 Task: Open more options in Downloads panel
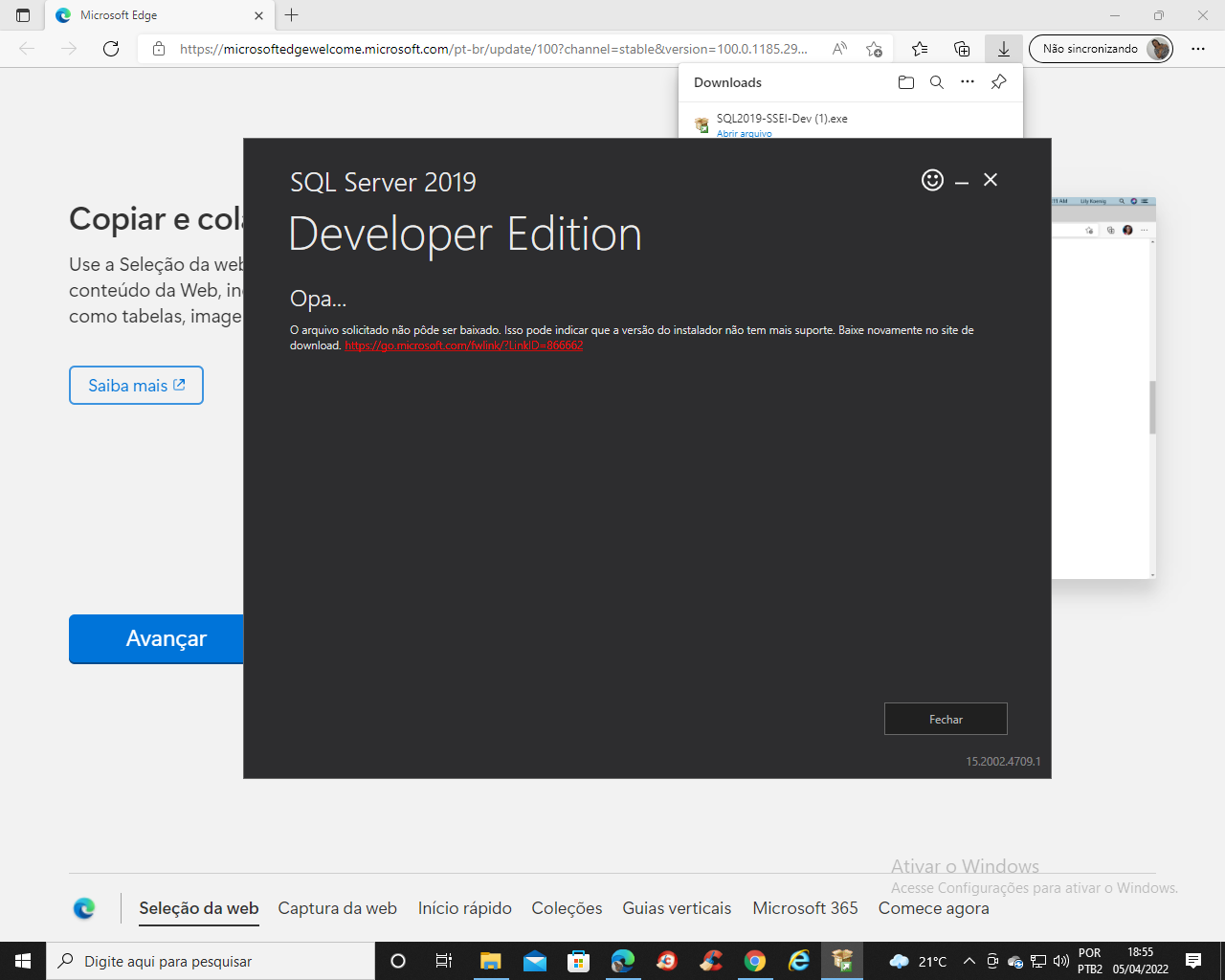(968, 82)
